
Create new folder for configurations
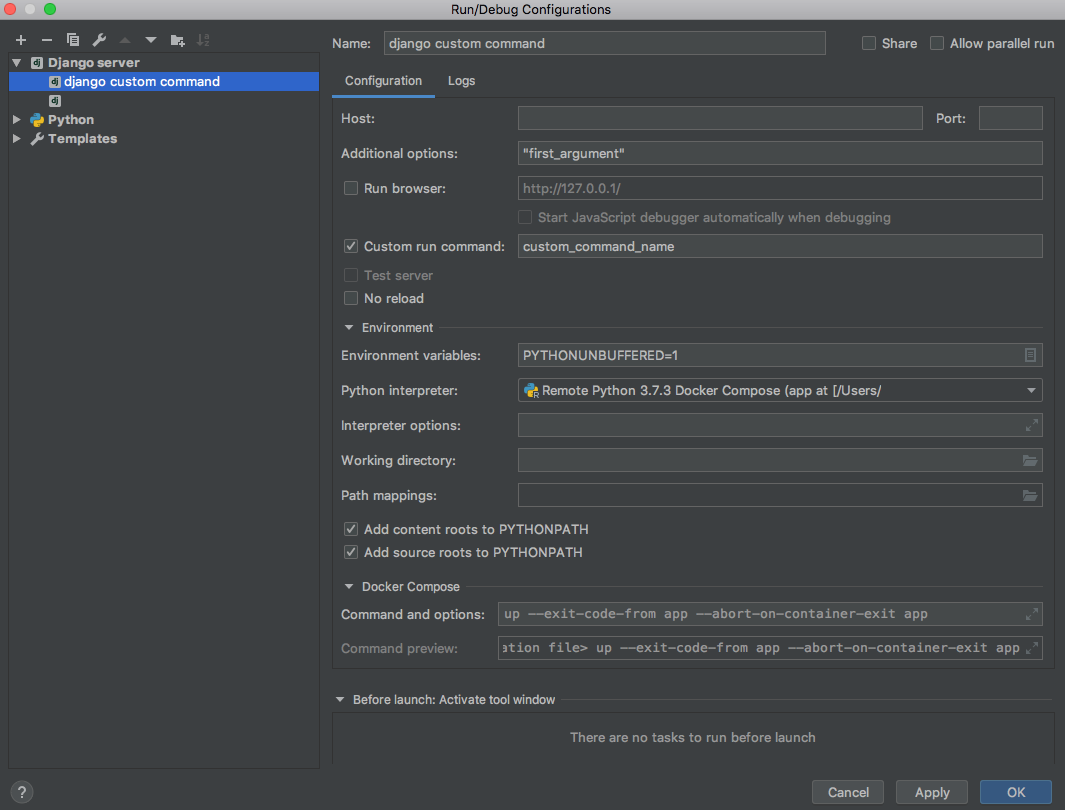[177, 40]
